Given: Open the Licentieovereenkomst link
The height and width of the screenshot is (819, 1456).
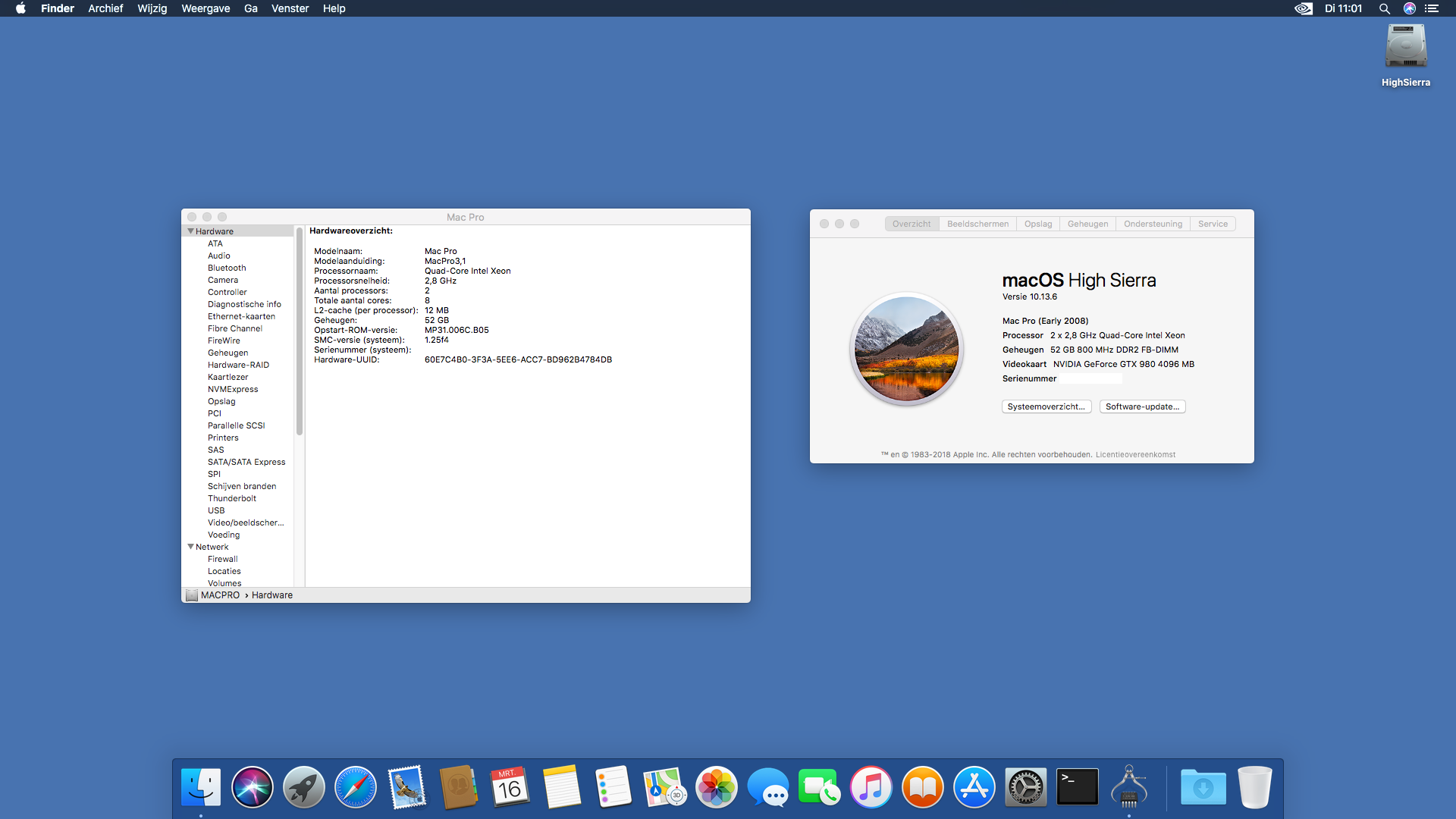Looking at the screenshot, I should pyautogui.click(x=1135, y=455).
